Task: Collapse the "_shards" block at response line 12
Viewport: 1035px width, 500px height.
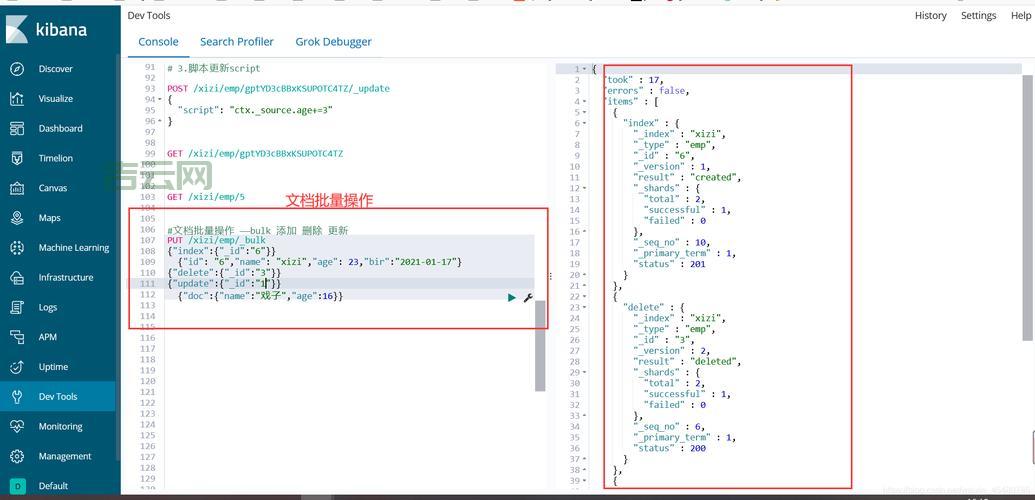Action: click(585, 188)
